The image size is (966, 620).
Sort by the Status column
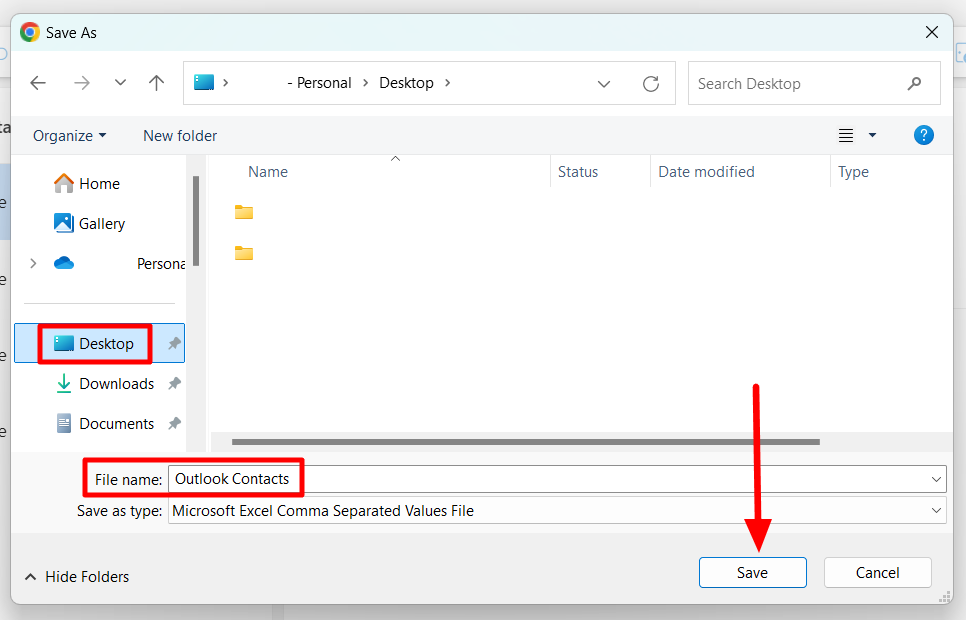[578, 172]
